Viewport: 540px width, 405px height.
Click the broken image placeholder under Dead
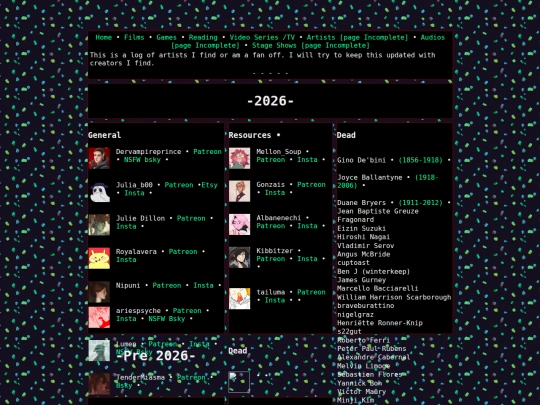(x=239, y=382)
